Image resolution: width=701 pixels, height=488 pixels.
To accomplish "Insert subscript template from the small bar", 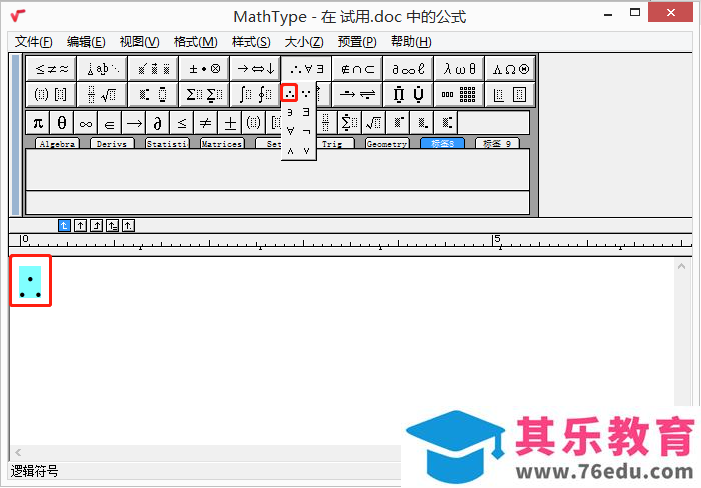I will point(422,123).
